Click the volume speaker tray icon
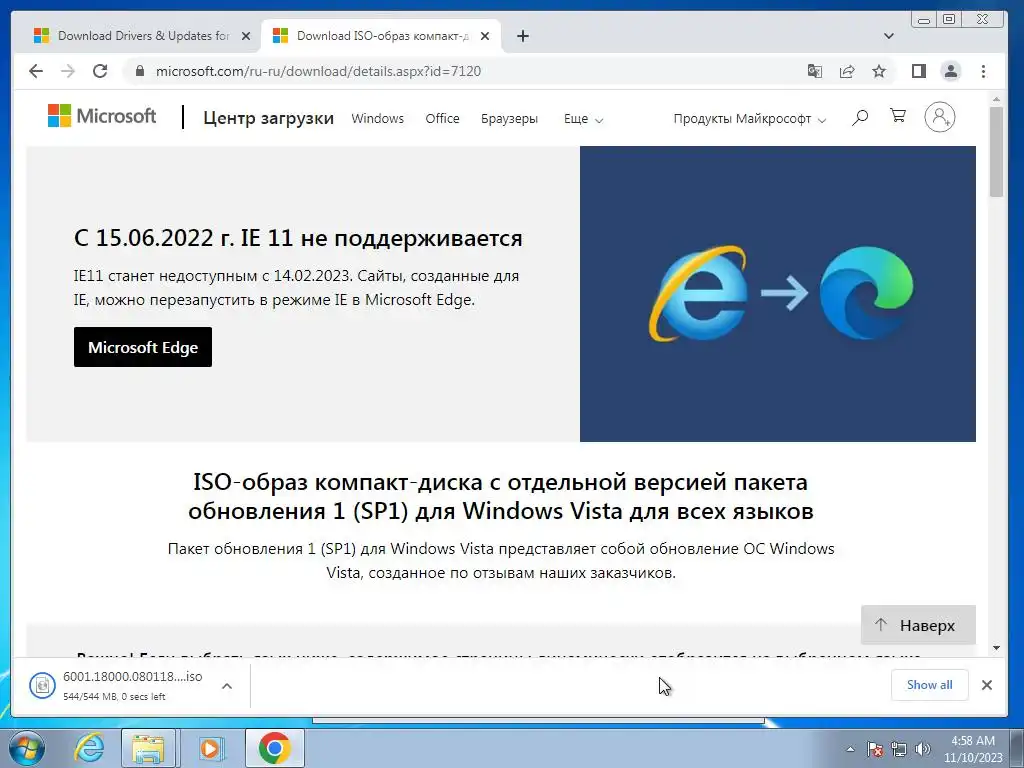 pyautogui.click(x=923, y=749)
